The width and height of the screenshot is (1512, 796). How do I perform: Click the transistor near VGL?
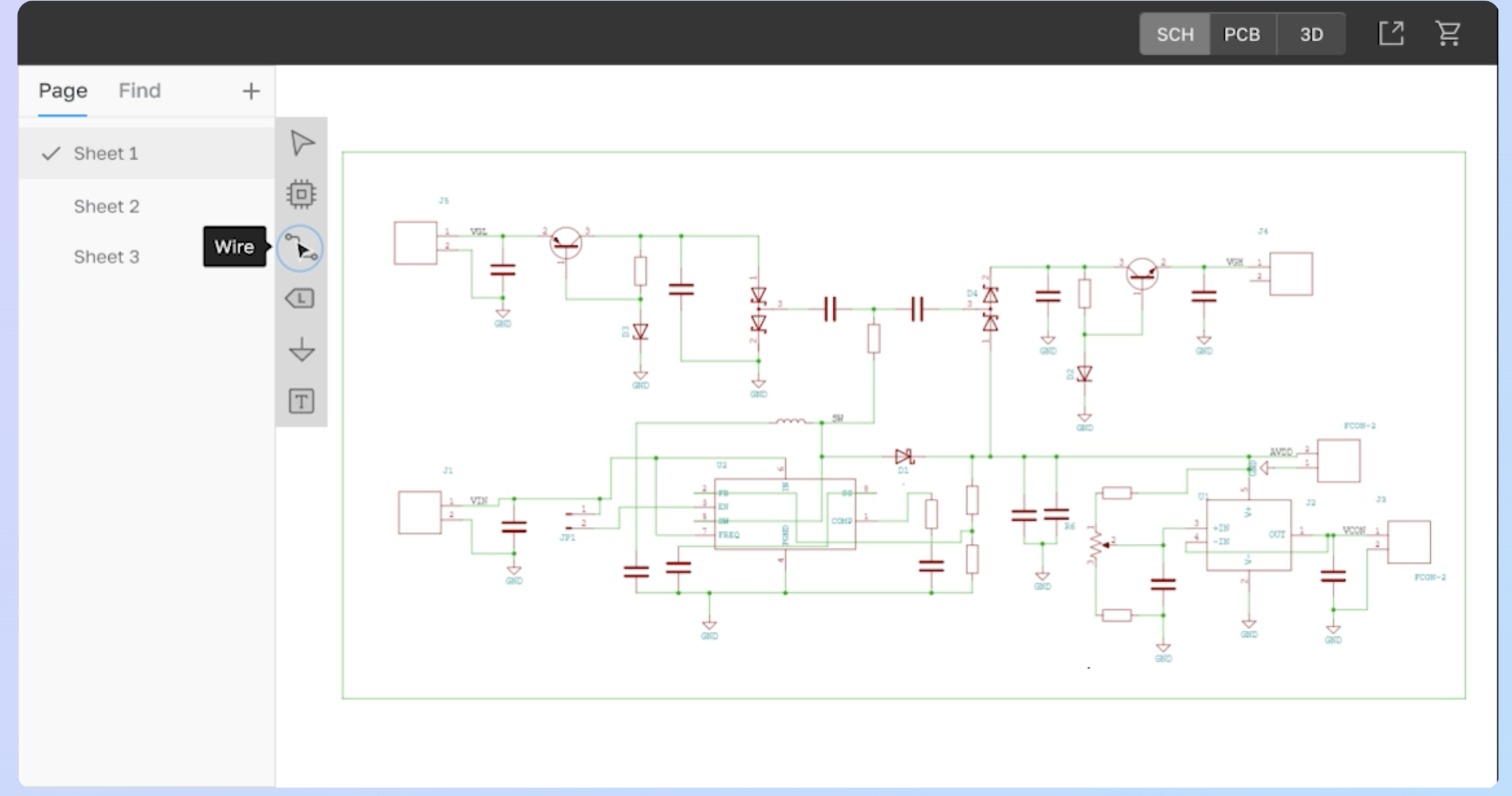tap(566, 243)
